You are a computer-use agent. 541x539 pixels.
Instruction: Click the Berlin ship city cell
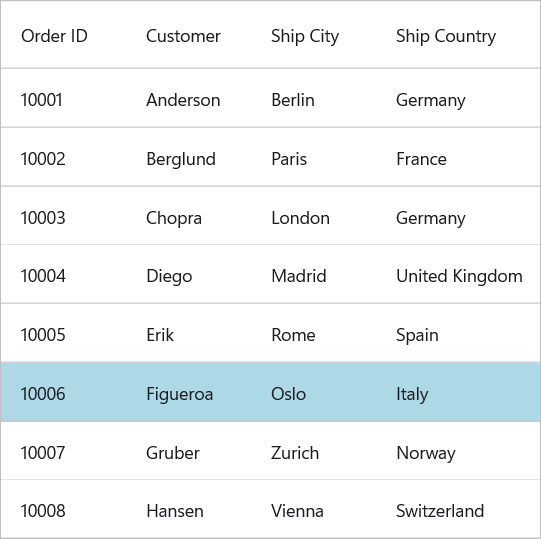pyautogui.click(x=313, y=98)
